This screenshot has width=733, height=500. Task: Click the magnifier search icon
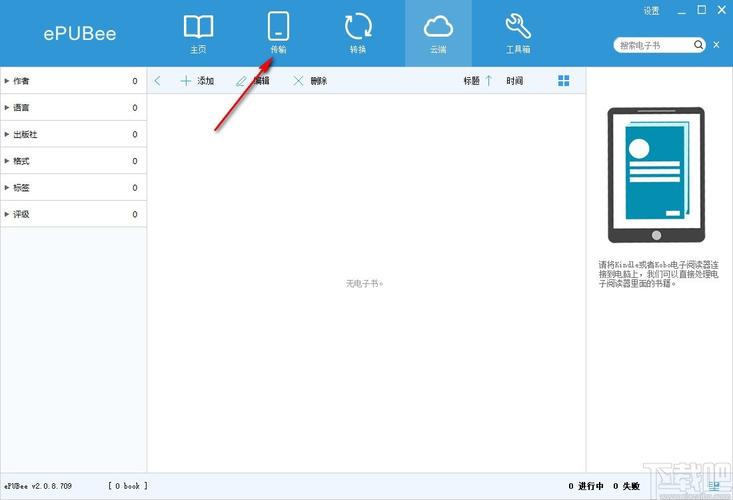point(697,45)
